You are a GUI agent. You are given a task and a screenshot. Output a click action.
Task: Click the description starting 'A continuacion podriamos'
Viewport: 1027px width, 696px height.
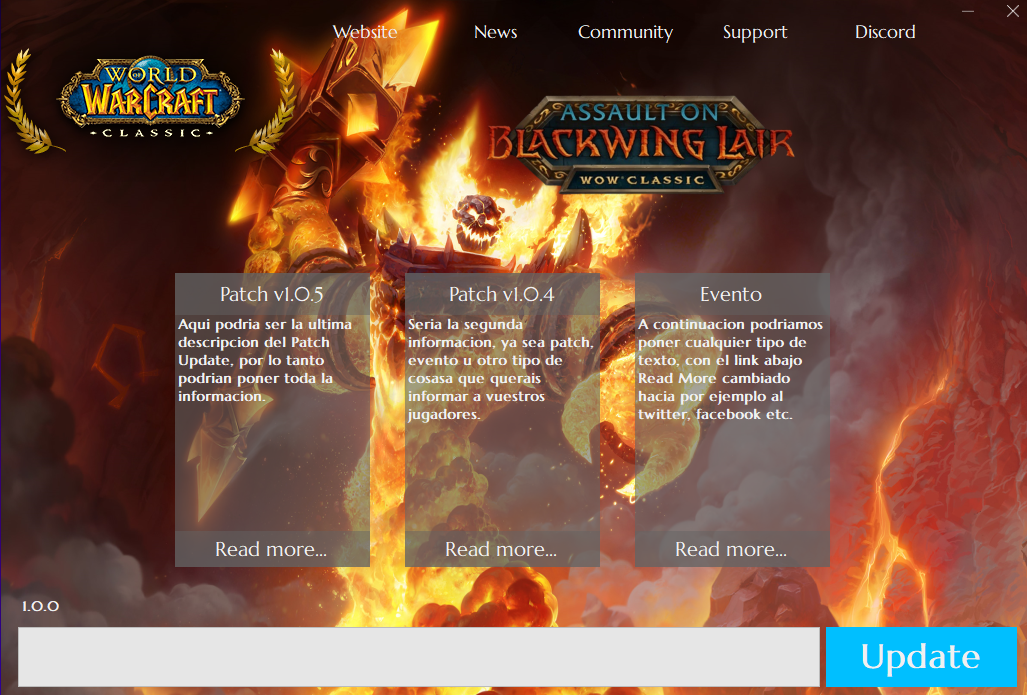pyautogui.click(x=730, y=369)
